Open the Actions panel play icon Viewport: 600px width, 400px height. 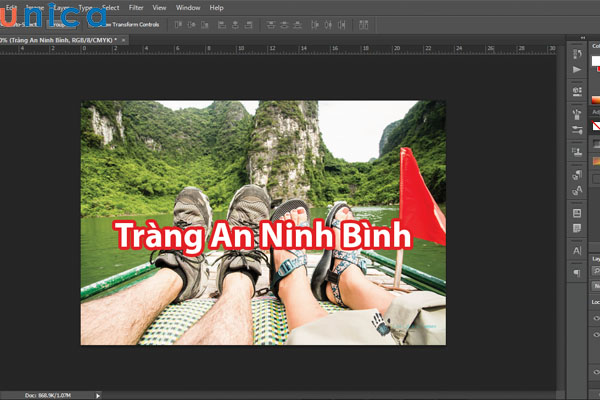(577, 70)
